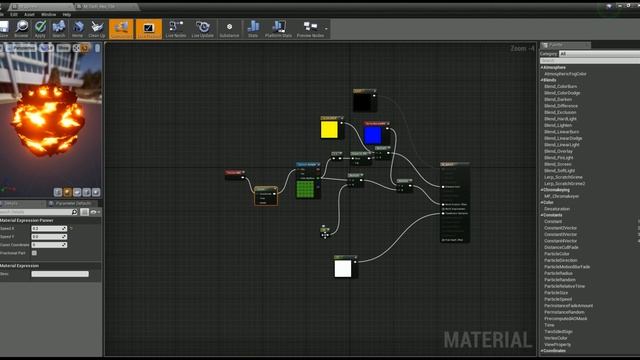Select the blue color node swatch
The height and width of the screenshot is (360, 640).
pos(373,135)
